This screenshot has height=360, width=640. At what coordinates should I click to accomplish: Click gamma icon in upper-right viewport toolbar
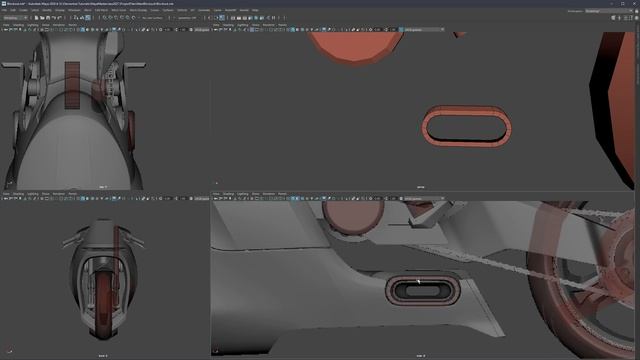pyautogui.click(x=387, y=29)
